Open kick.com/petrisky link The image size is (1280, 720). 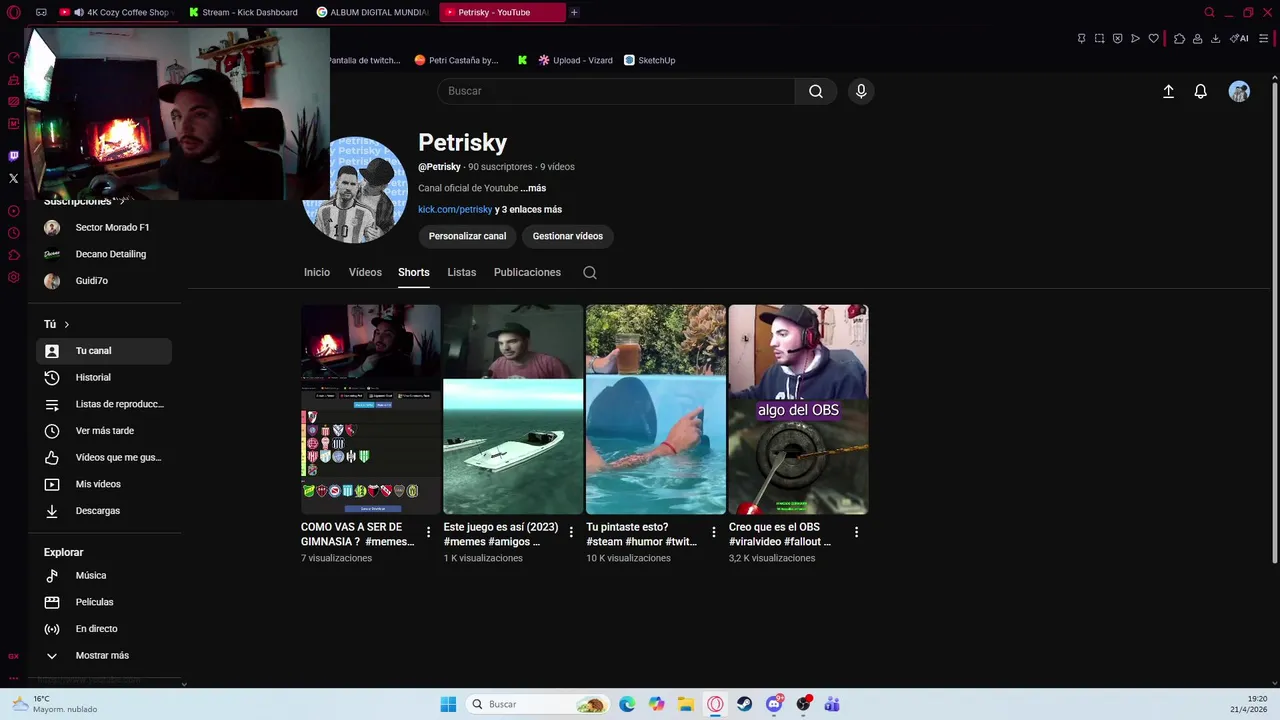click(x=455, y=209)
